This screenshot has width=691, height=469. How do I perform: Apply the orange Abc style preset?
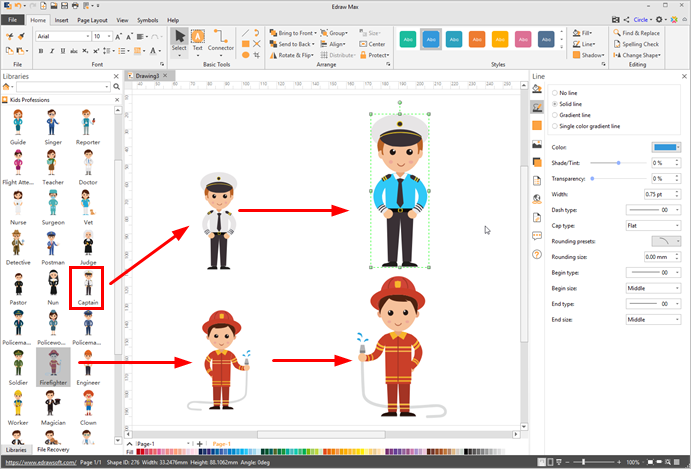point(477,39)
